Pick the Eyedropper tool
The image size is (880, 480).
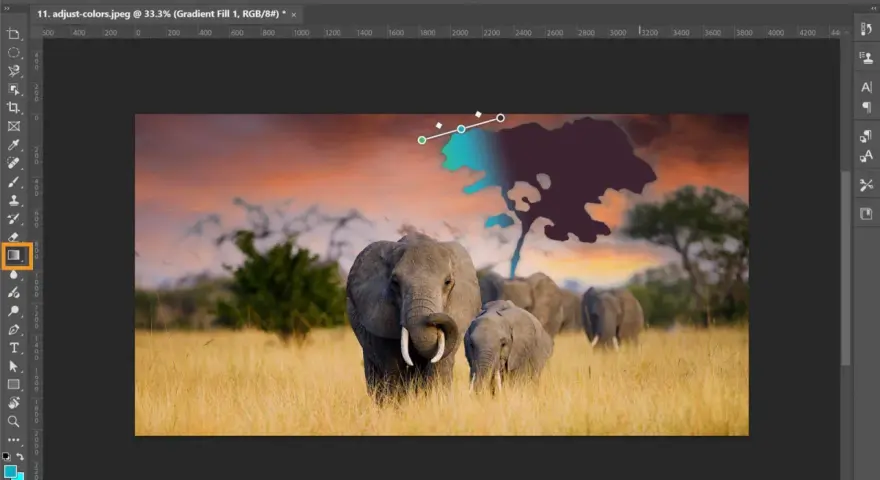tap(13, 145)
